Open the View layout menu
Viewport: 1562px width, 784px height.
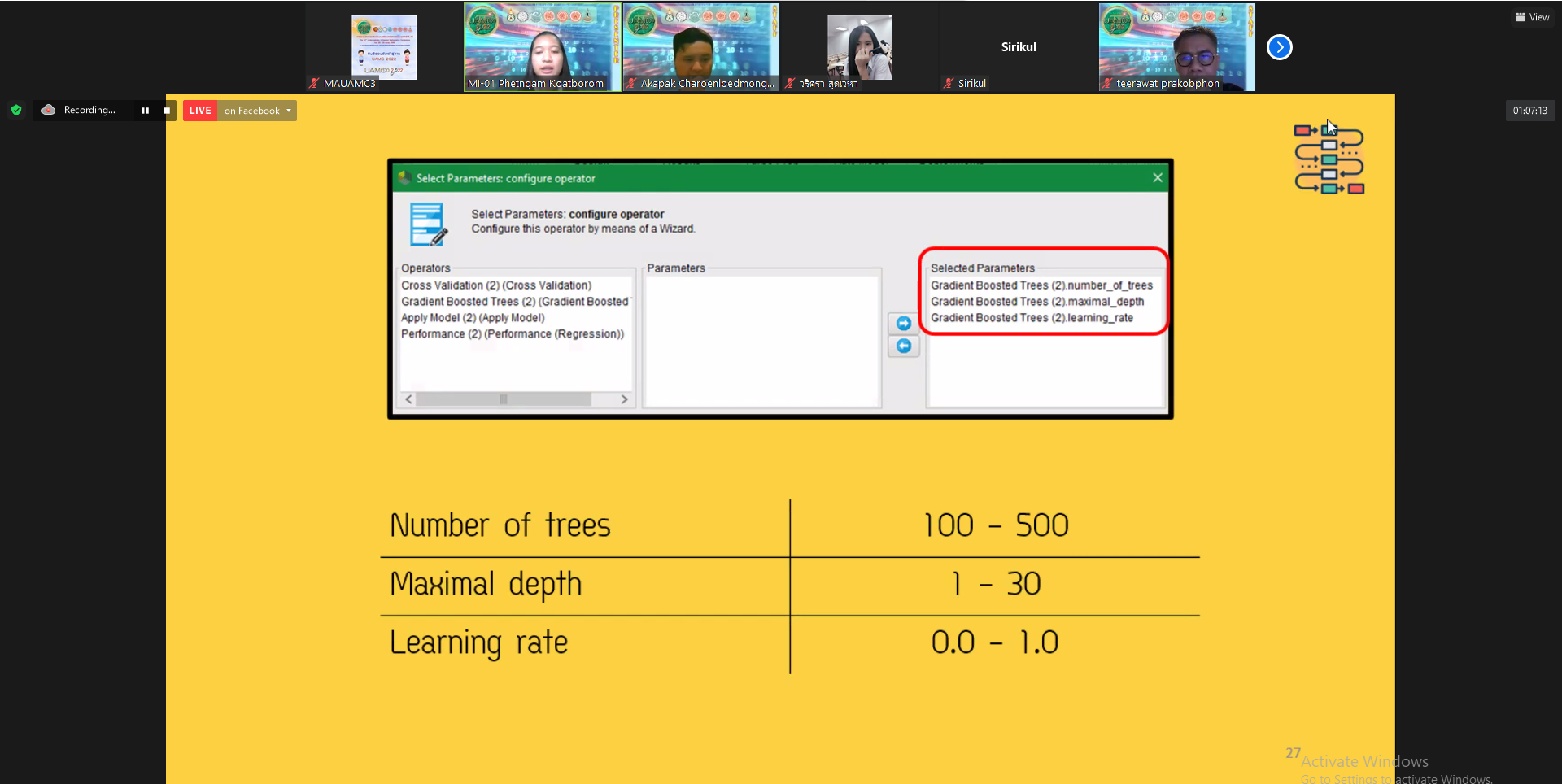click(1533, 17)
